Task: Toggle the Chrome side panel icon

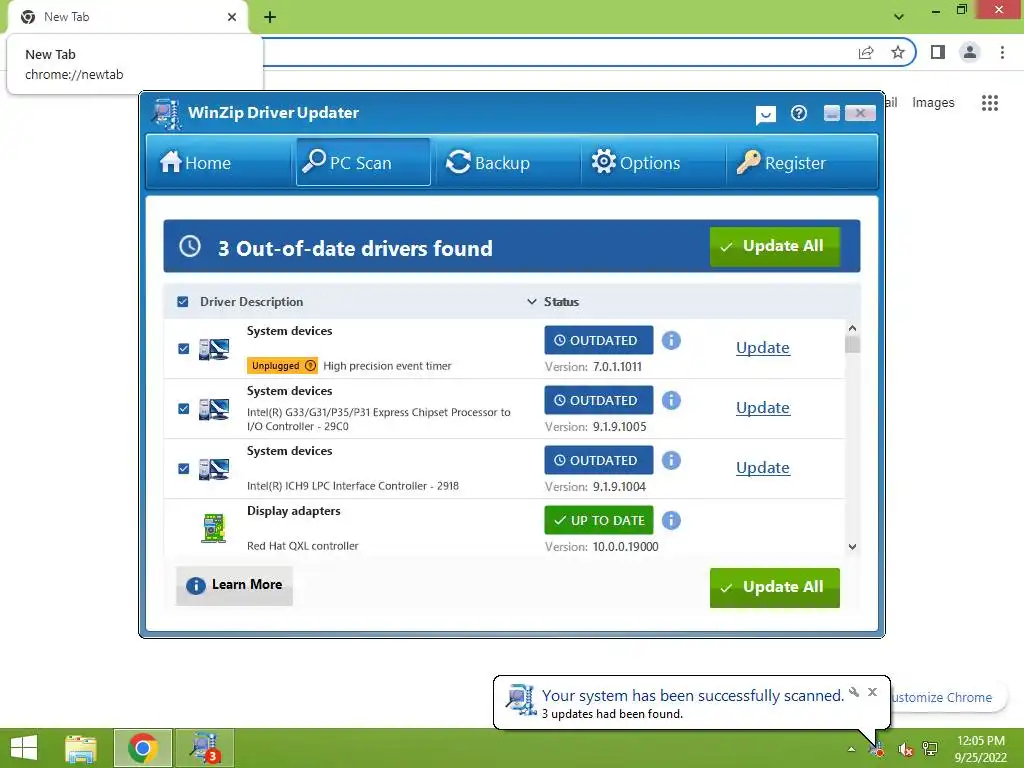Action: [938, 52]
